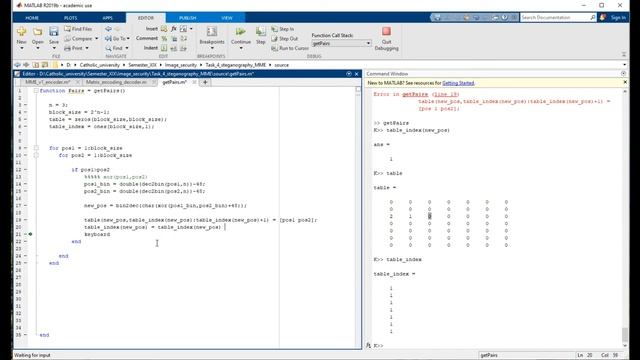The image size is (640, 360).
Task: Switch to the VIEW ribbon tab
Action: tap(227, 18)
